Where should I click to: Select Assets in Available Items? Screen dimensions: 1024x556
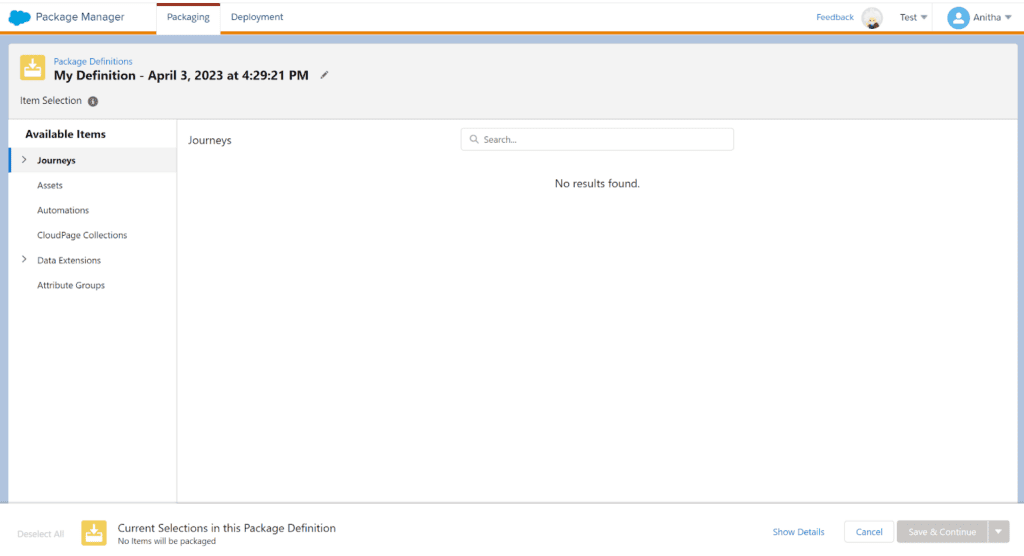click(50, 185)
